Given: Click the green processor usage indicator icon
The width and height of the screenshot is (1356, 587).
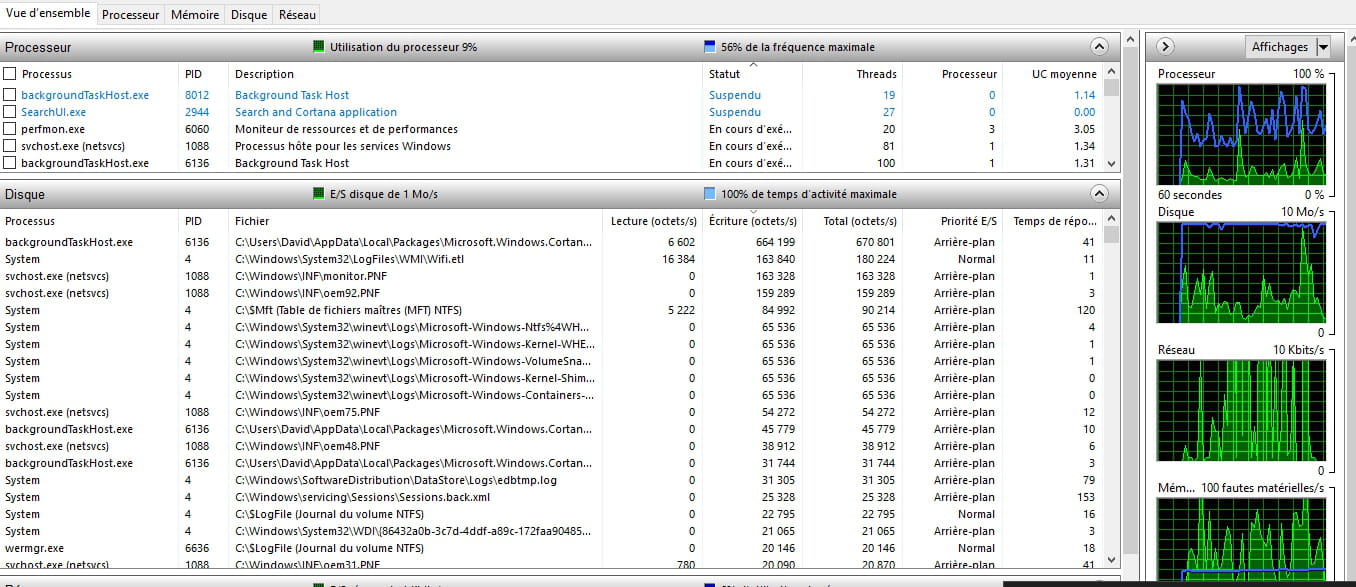Looking at the screenshot, I should tap(319, 47).
